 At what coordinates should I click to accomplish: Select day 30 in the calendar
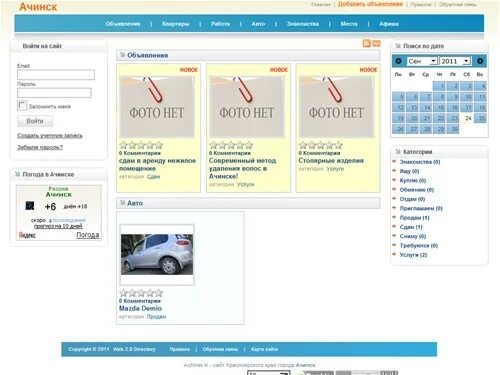(x=453, y=129)
